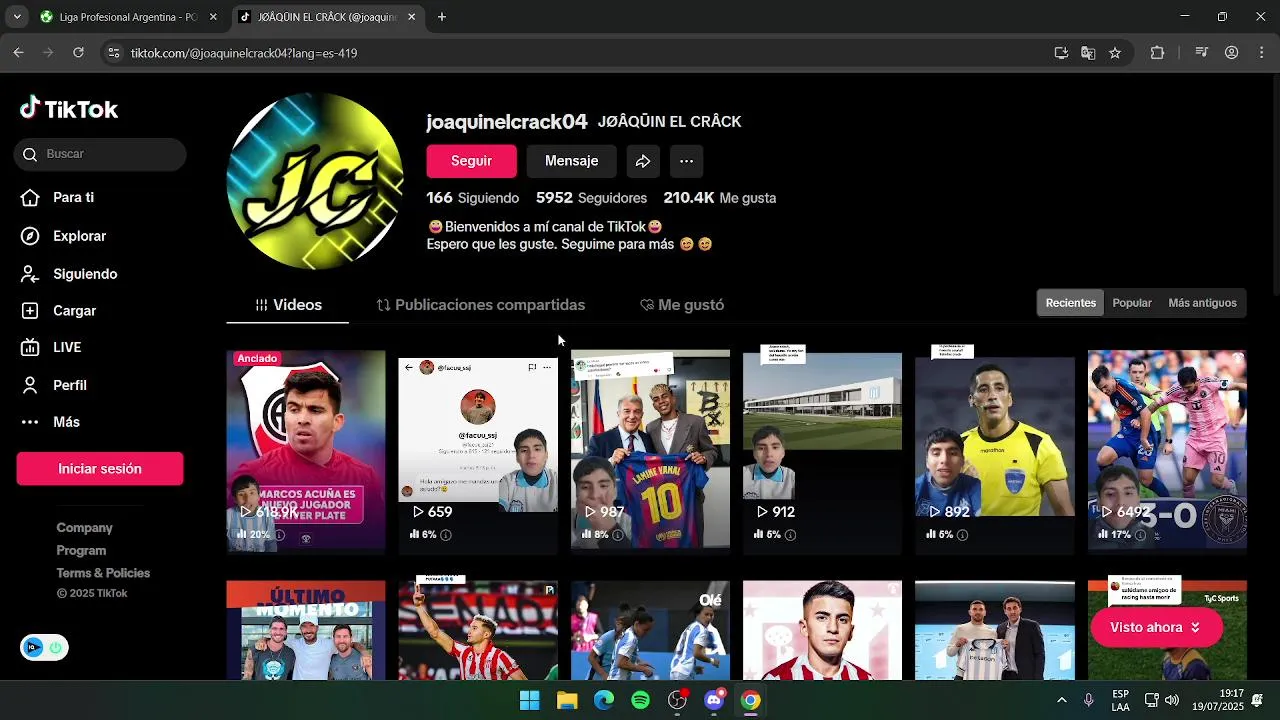
Task: Go to Perfil in the sidebar
Action: point(55,385)
